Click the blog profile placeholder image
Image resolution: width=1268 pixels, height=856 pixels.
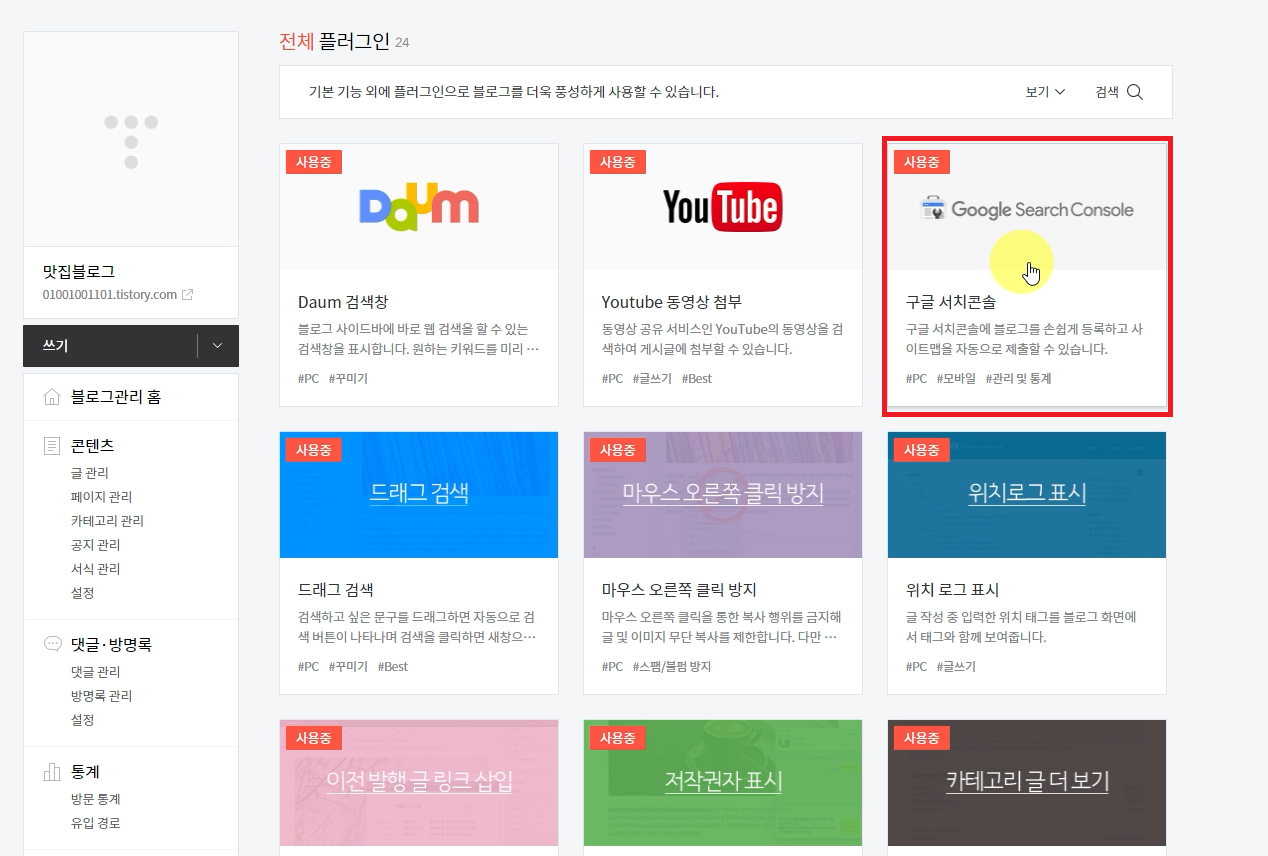131,139
